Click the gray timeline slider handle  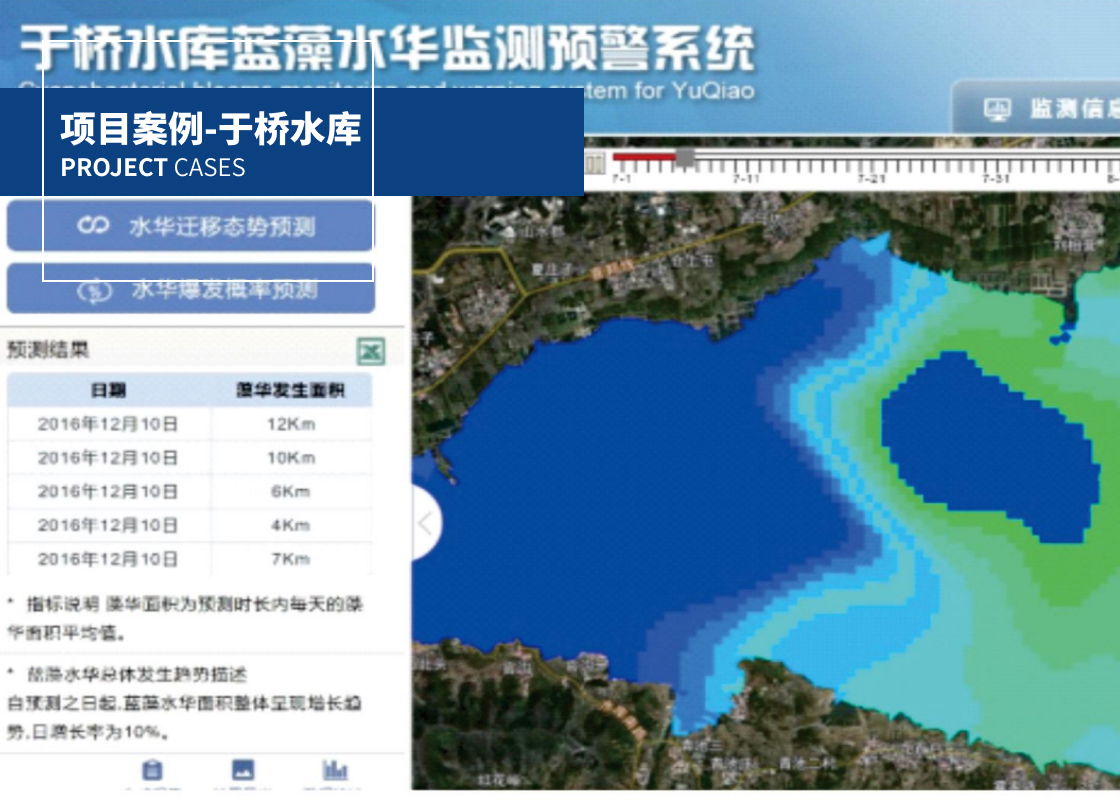pos(685,158)
